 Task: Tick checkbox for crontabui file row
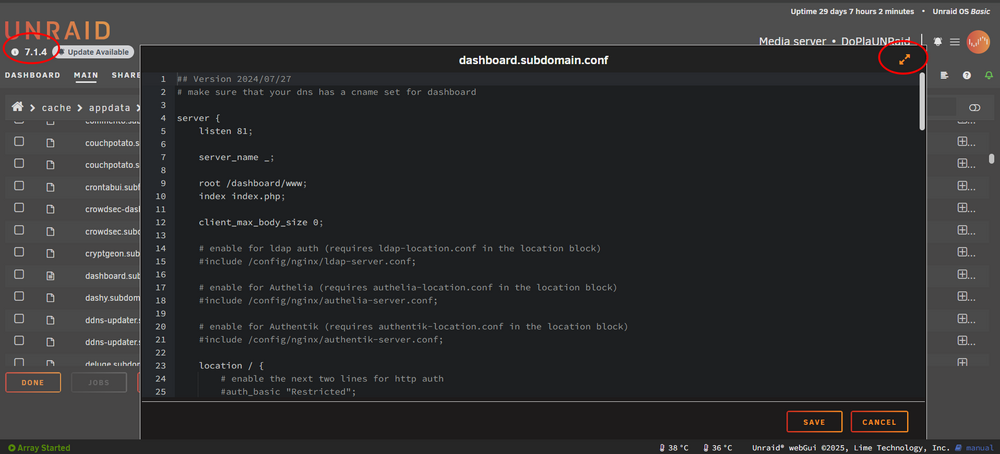[19, 186]
